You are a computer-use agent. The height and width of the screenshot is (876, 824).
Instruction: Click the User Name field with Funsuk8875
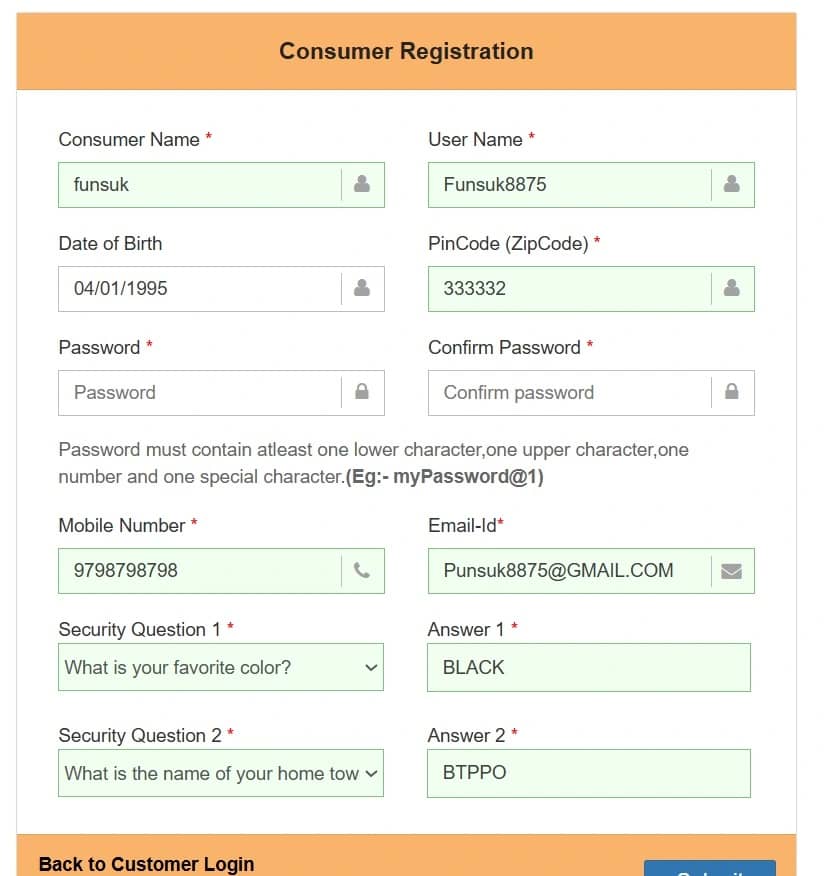(x=570, y=185)
